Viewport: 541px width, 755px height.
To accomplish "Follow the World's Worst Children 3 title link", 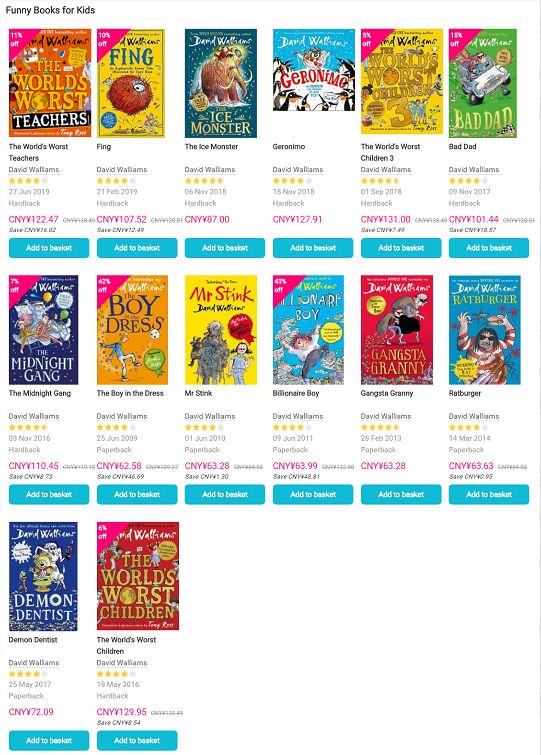I will (x=390, y=152).
